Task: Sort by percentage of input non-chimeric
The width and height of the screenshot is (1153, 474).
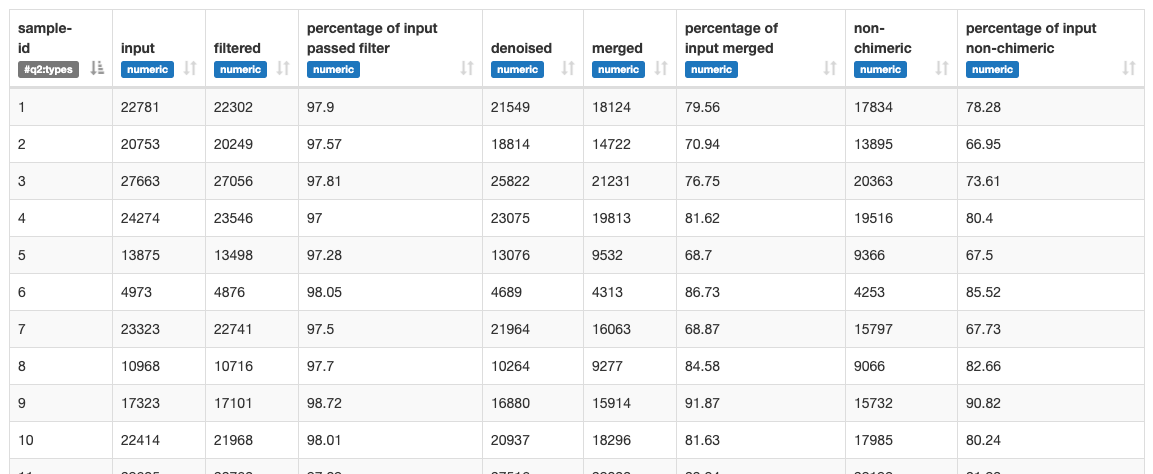Action: (x=1129, y=68)
